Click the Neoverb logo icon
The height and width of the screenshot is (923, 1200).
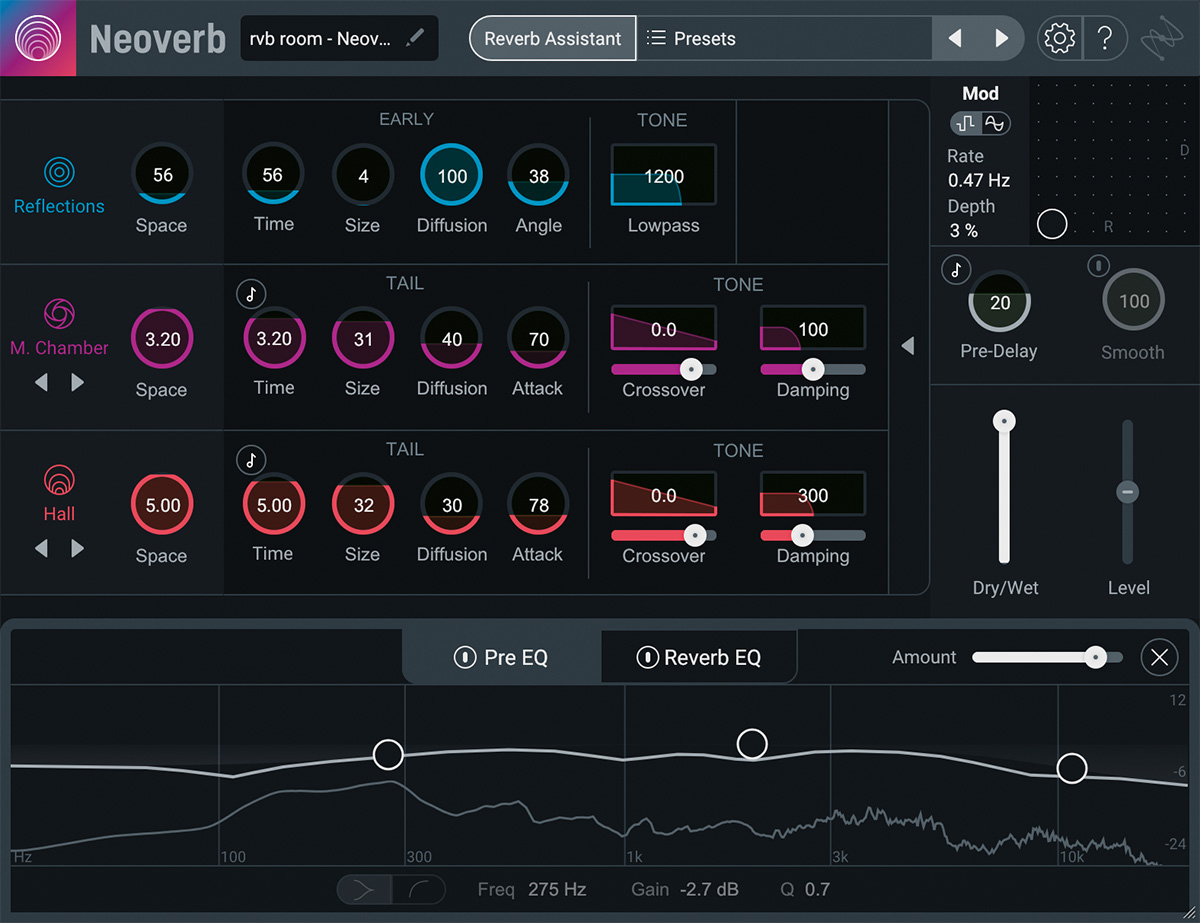(38, 38)
